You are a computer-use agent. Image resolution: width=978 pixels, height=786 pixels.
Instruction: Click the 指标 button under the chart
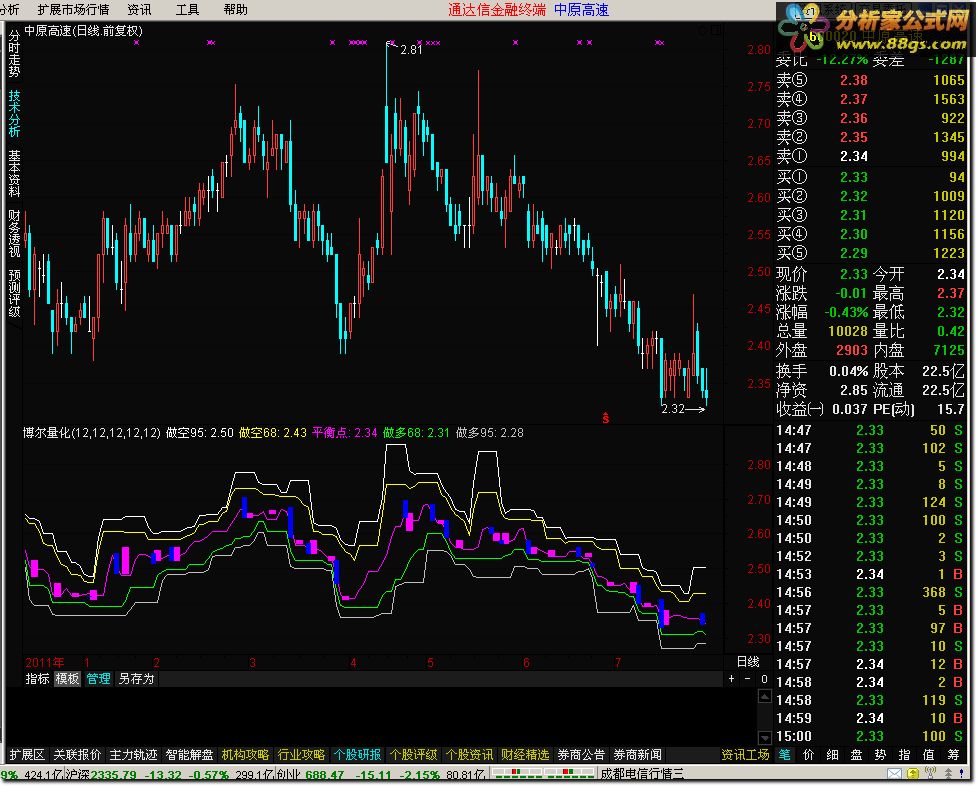click(37, 679)
